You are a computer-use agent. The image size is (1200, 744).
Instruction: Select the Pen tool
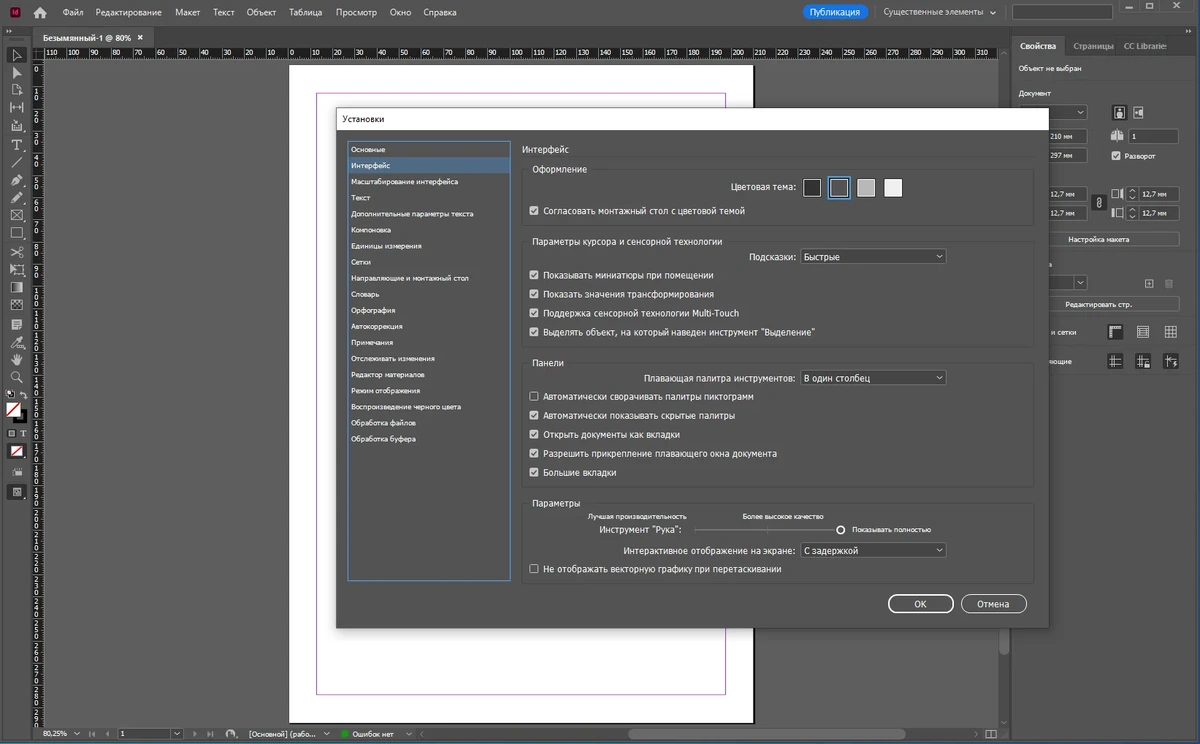click(17, 181)
